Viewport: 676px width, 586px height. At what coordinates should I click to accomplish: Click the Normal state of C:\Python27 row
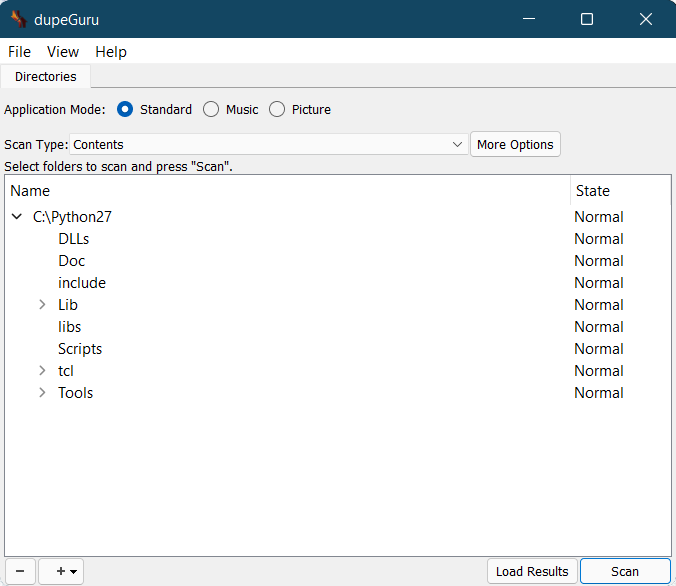pos(598,217)
